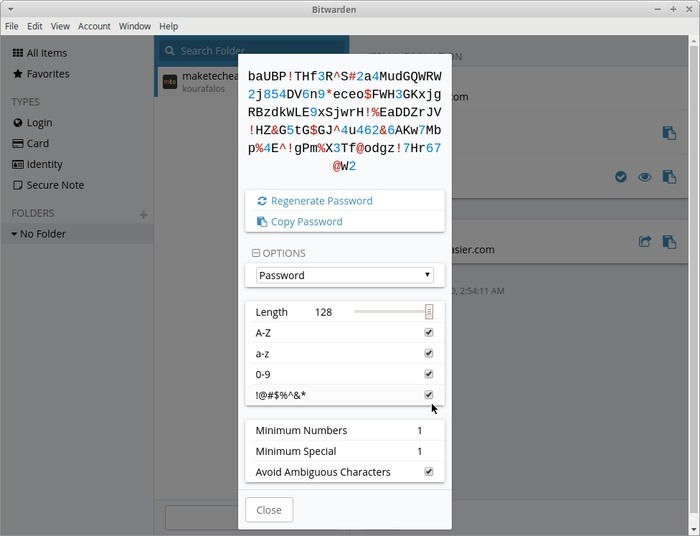700x536 pixels.
Task: Click the All Items grid icon
Action: coord(18,53)
